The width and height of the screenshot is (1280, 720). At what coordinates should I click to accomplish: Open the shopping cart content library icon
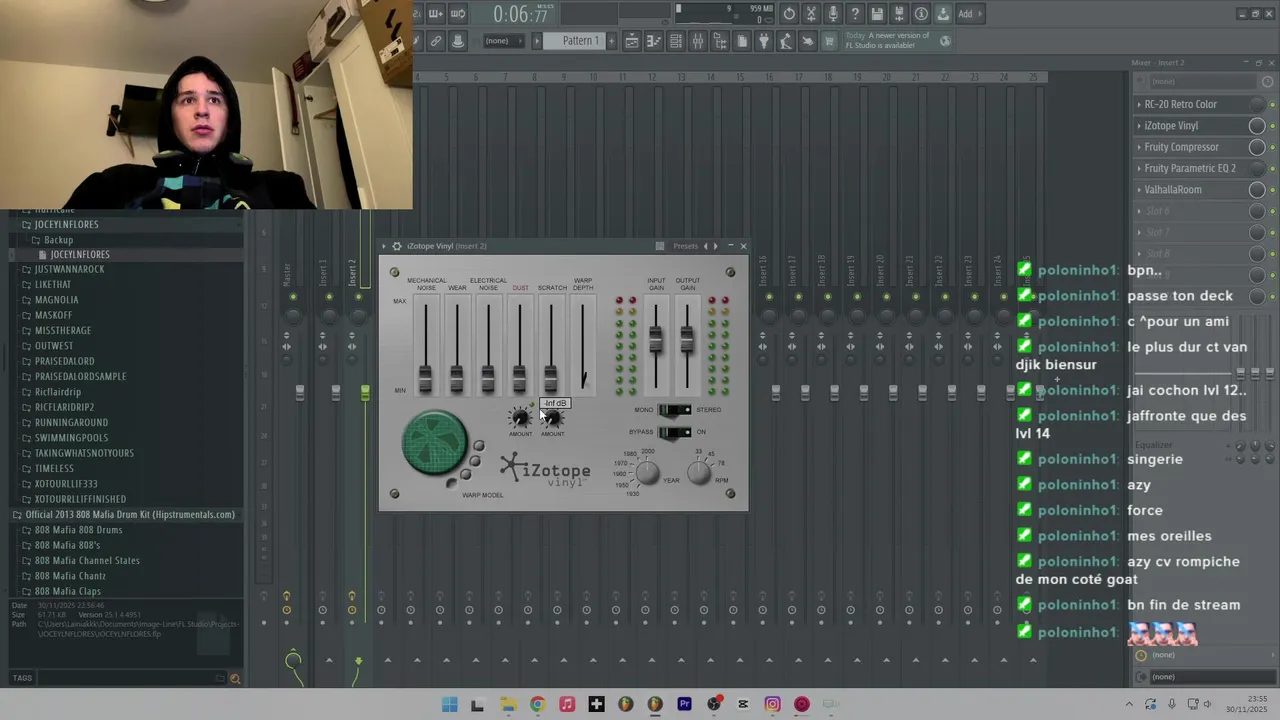[x=829, y=41]
